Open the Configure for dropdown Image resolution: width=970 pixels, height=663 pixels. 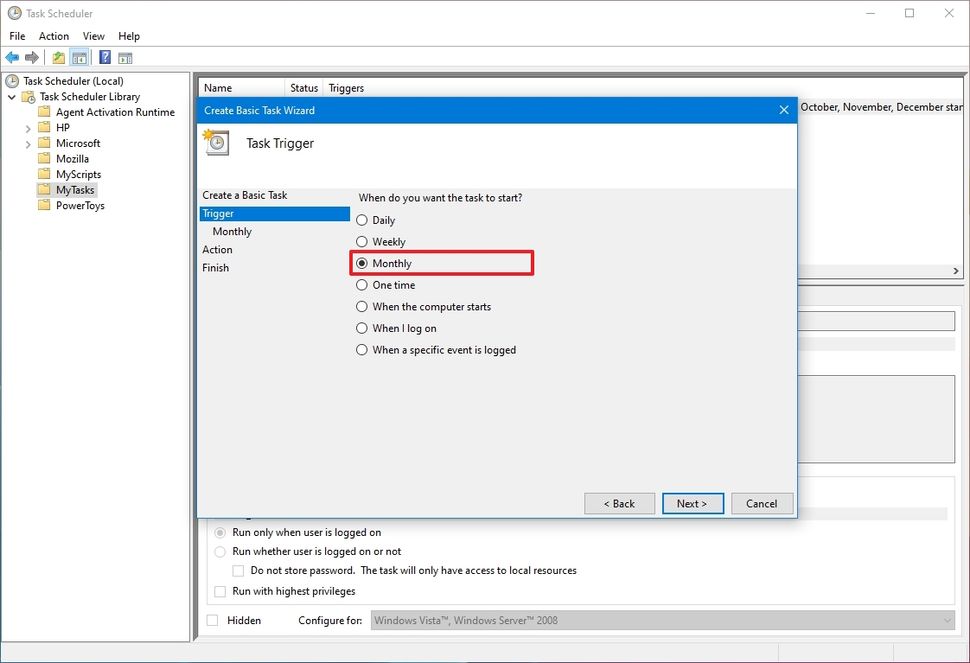pos(660,620)
